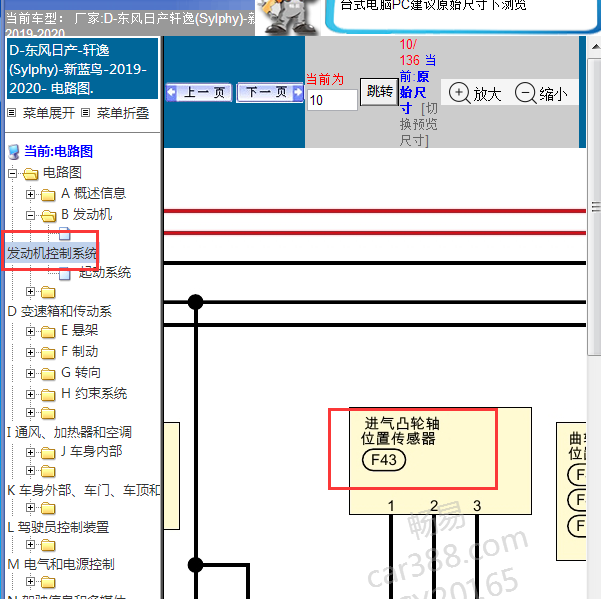601x599 pixels.
Task: Expand all menus with 菜单展开
Action: click(x=48, y=113)
